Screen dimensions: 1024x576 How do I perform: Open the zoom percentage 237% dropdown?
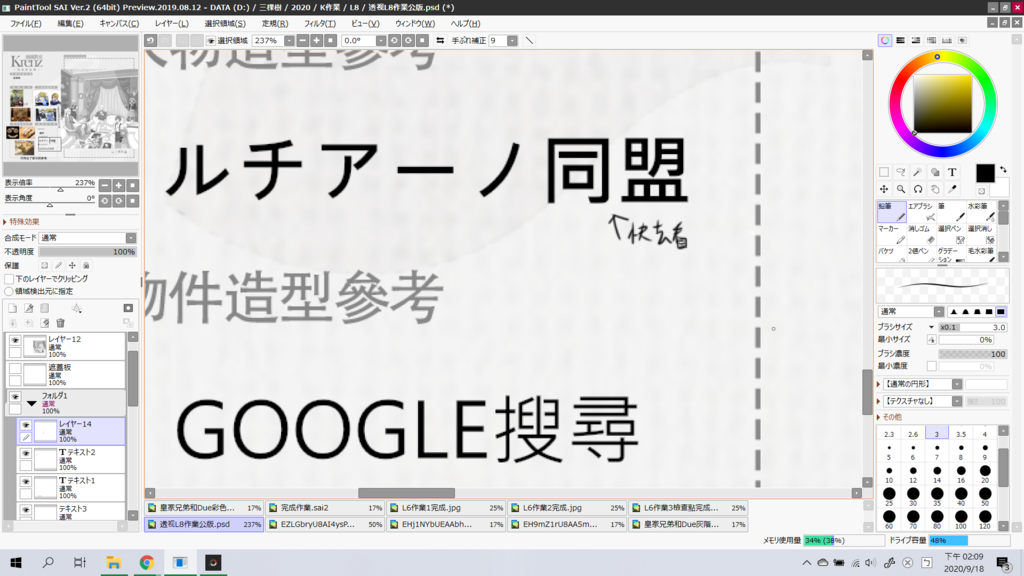click(x=289, y=40)
